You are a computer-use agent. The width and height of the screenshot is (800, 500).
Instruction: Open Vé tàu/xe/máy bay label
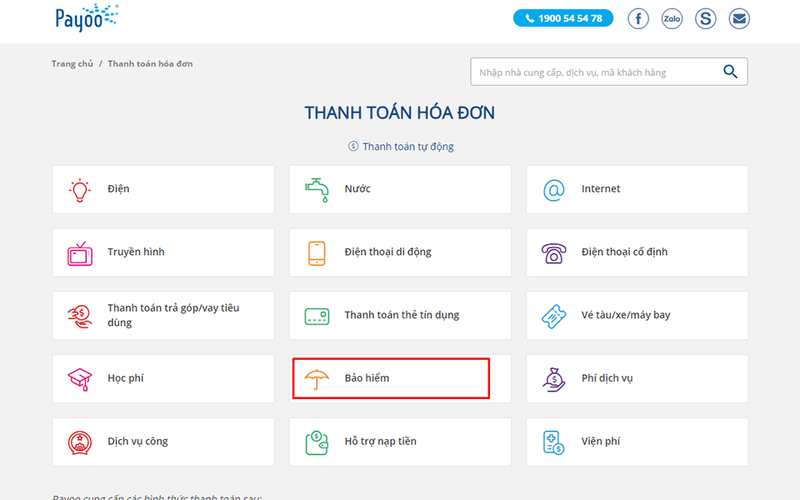point(626,315)
